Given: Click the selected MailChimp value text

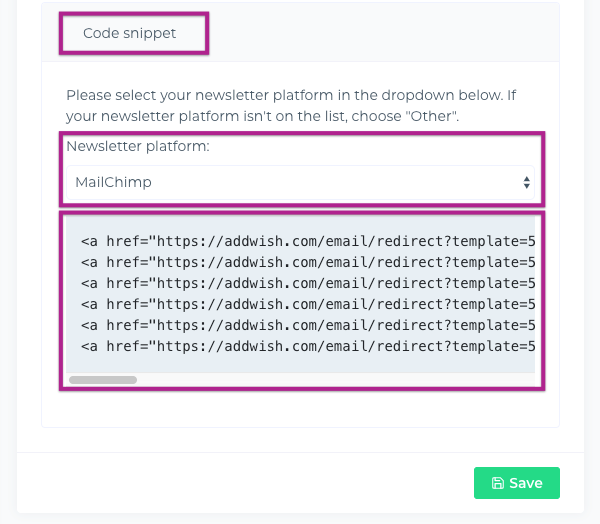Looking at the screenshot, I should point(114,183).
